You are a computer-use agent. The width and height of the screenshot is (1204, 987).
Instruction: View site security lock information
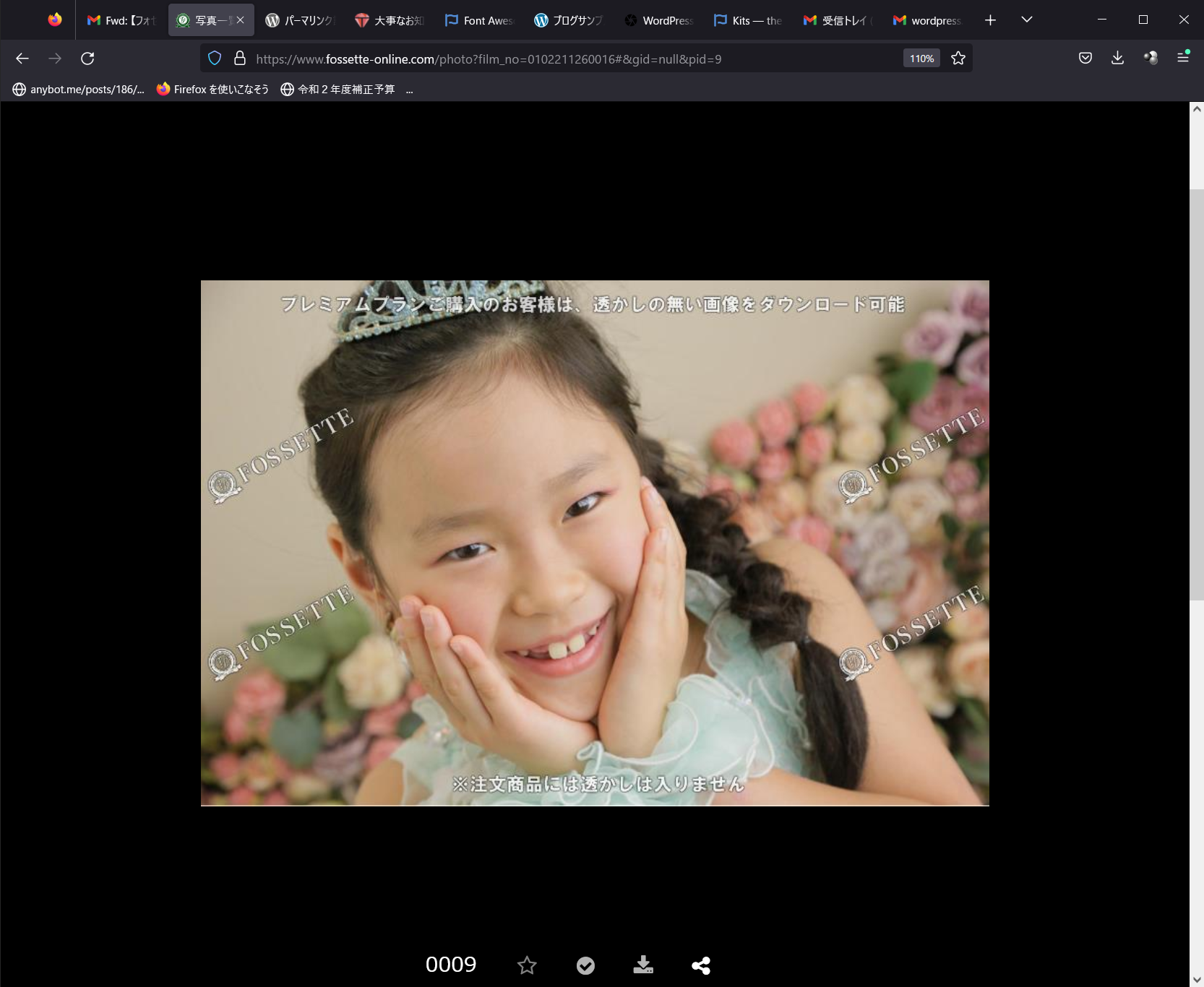(x=240, y=59)
